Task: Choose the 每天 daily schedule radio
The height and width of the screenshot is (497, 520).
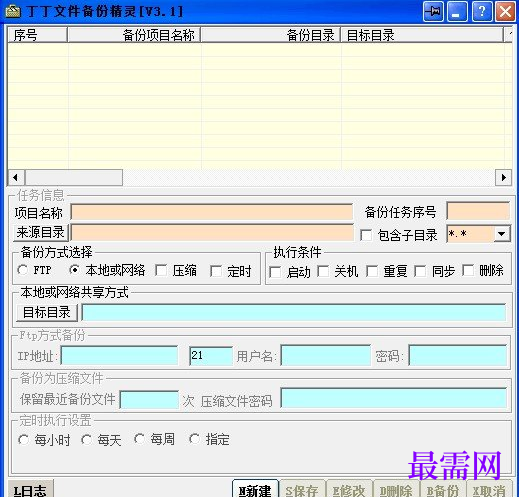Action: [x=86, y=440]
